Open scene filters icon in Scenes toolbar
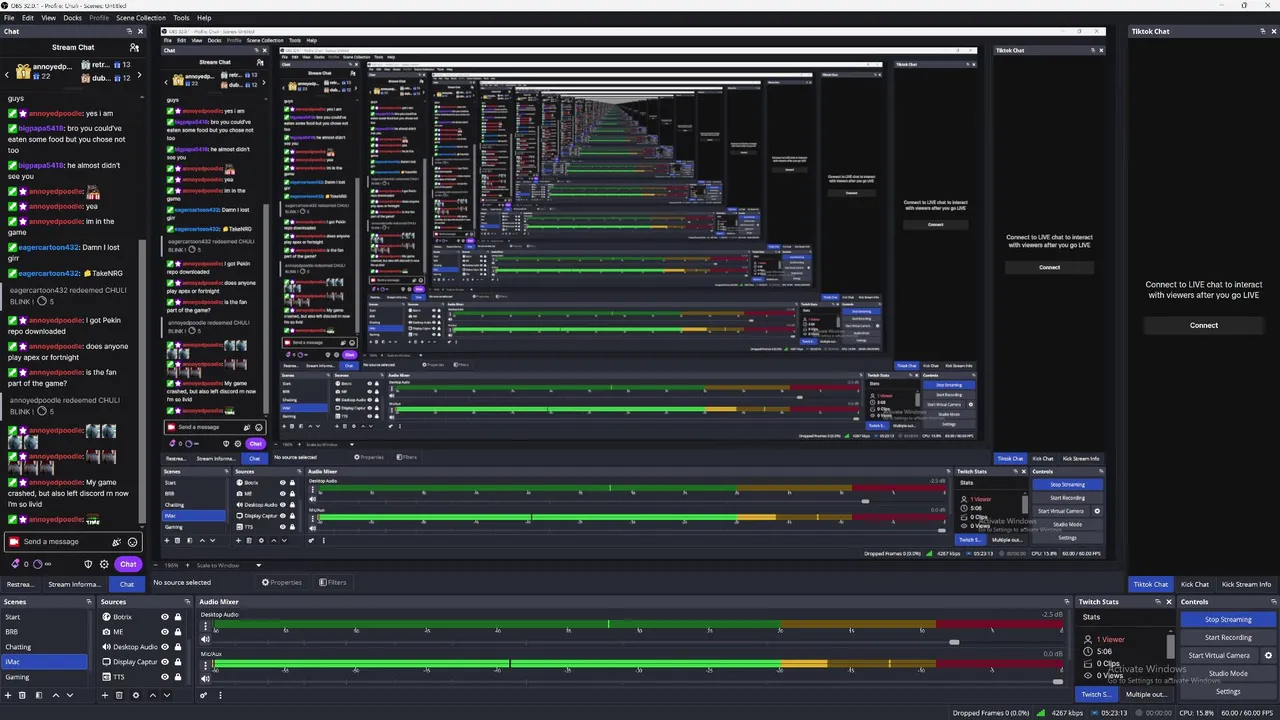1280x720 pixels. coord(39,695)
